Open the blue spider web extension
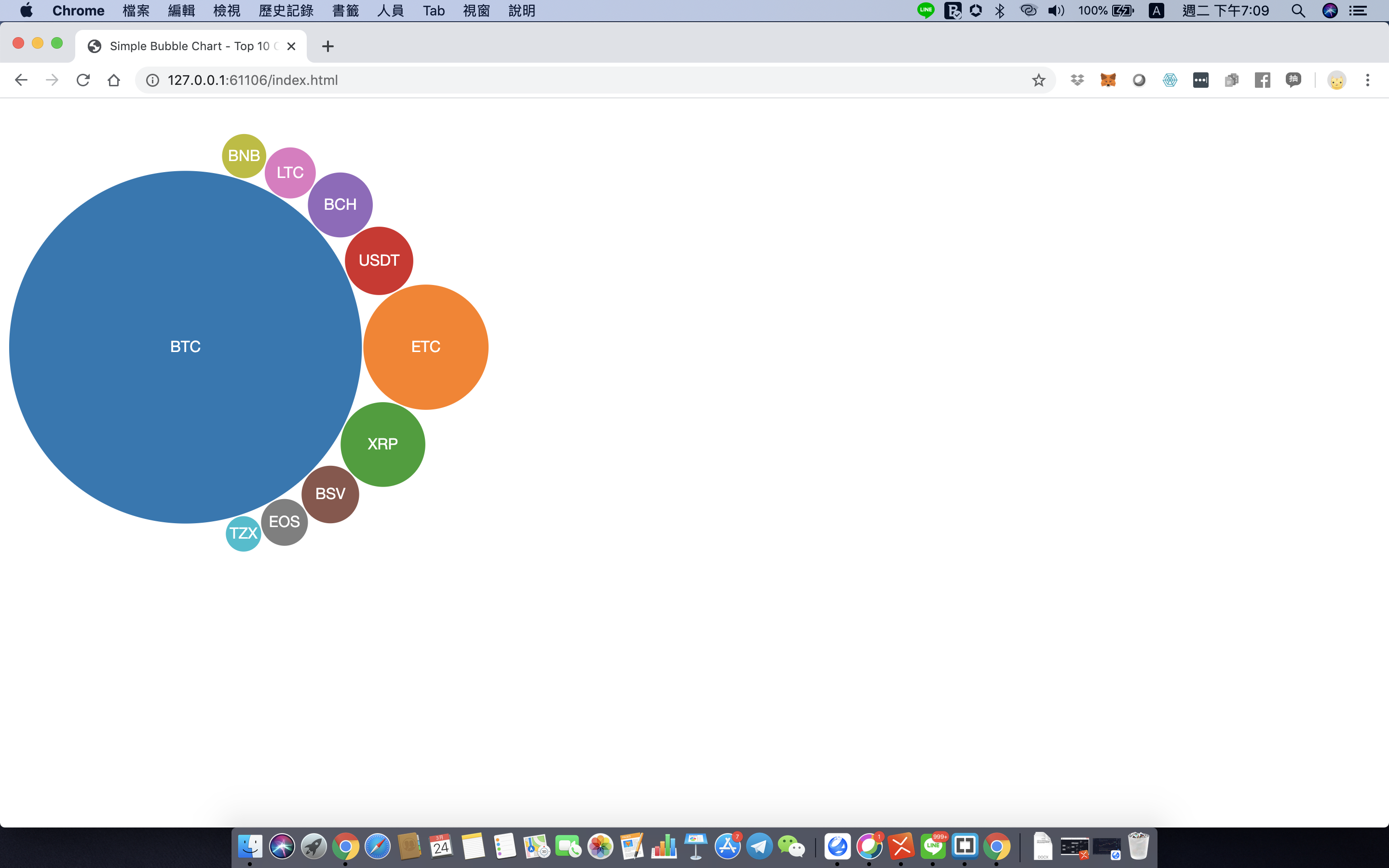The width and height of the screenshot is (1389, 868). pos(1170,81)
